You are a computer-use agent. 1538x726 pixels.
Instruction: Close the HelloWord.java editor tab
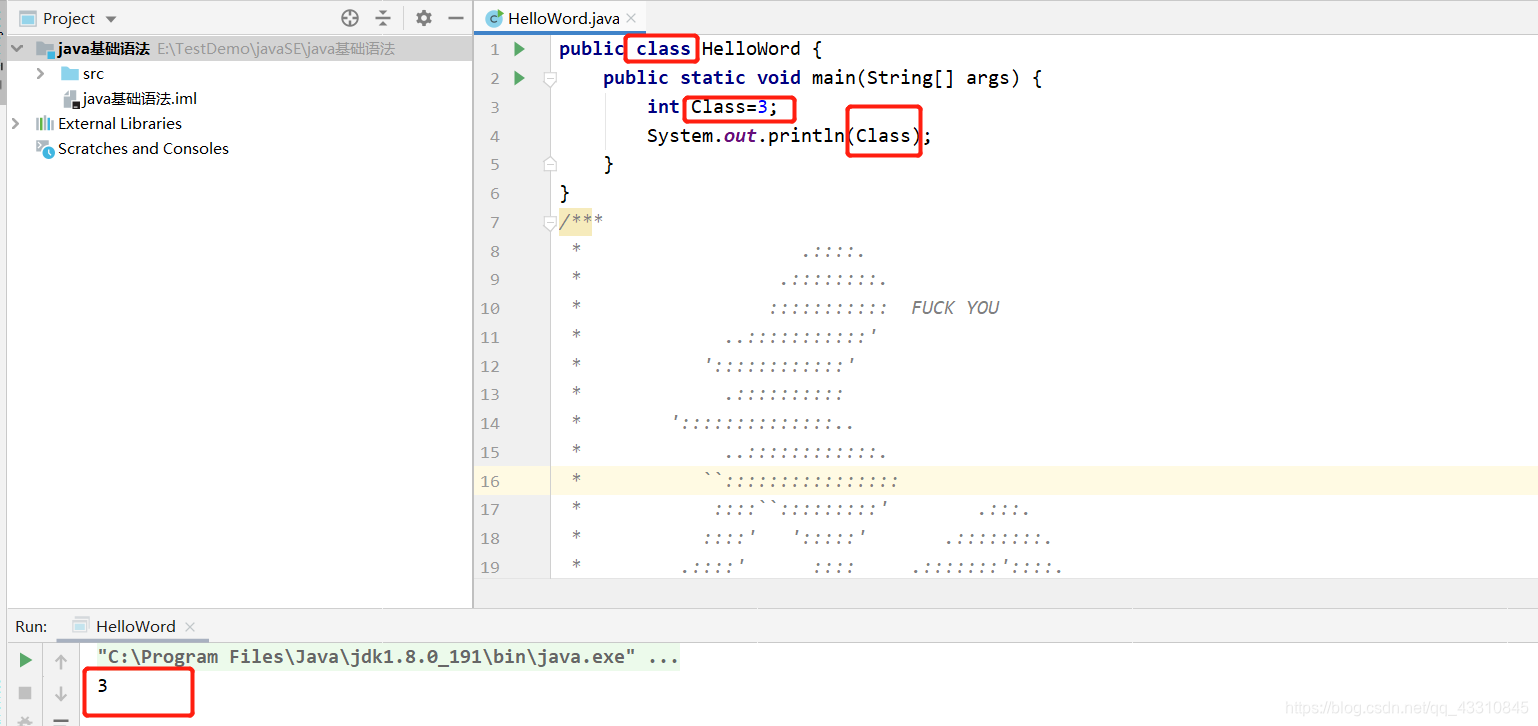tap(633, 19)
